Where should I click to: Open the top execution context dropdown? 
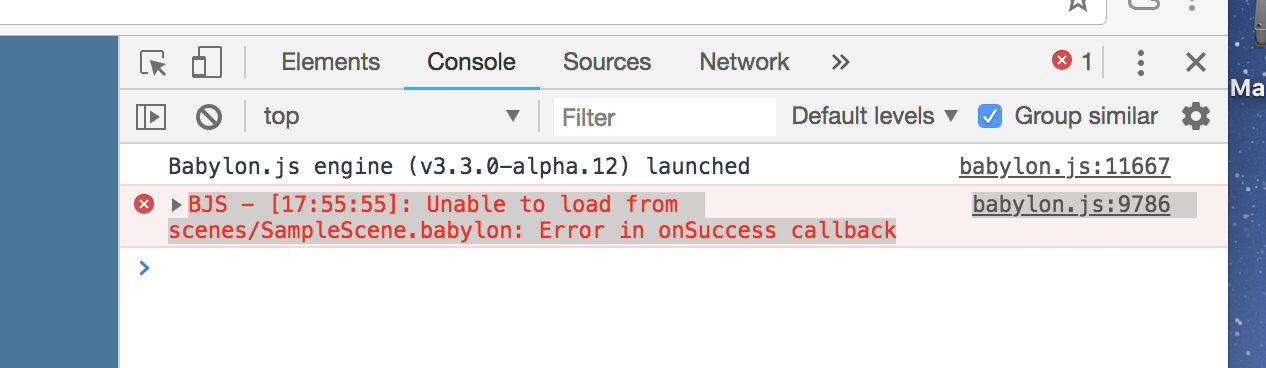coord(390,116)
